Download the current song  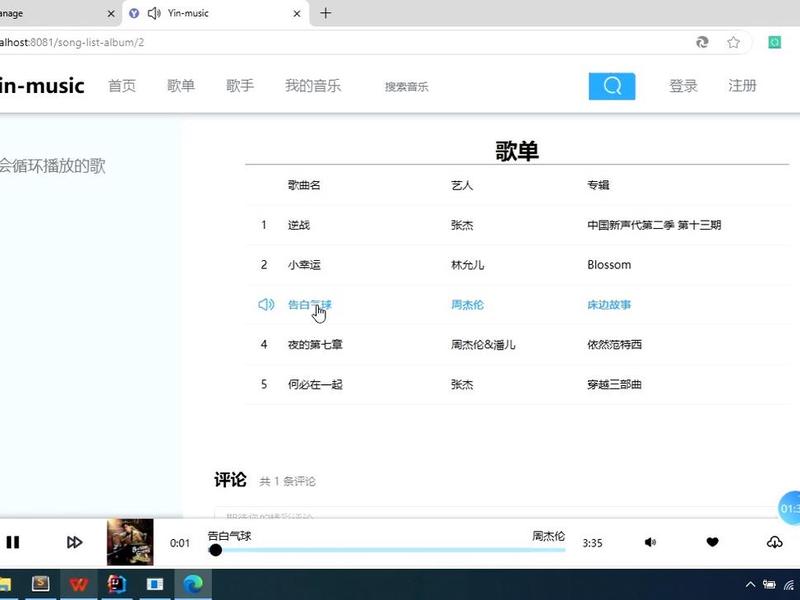click(x=774, y=542)
